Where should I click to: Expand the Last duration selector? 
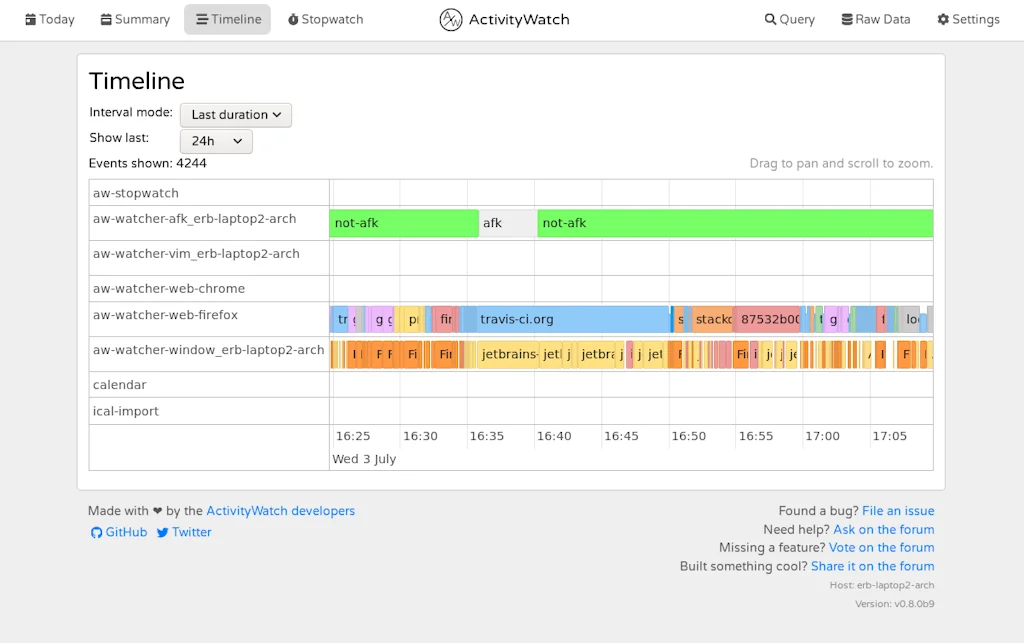tap(235, 114)
